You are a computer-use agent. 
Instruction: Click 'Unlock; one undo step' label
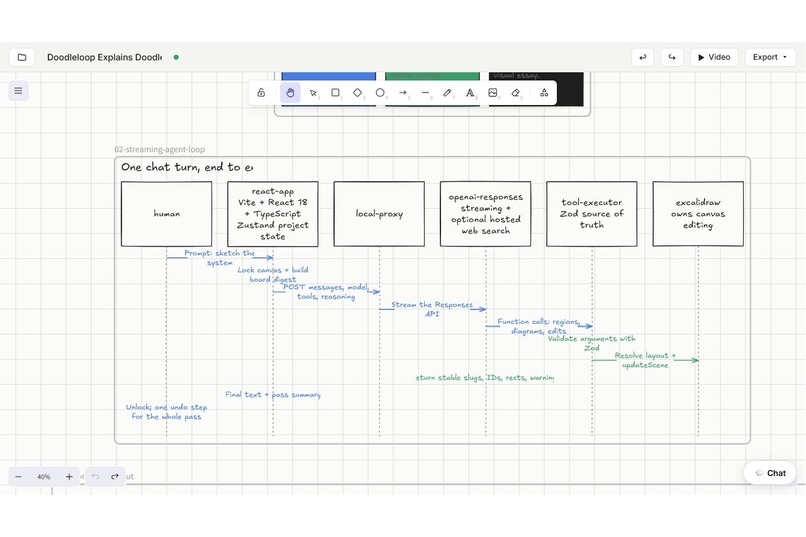tap(167, 412)
